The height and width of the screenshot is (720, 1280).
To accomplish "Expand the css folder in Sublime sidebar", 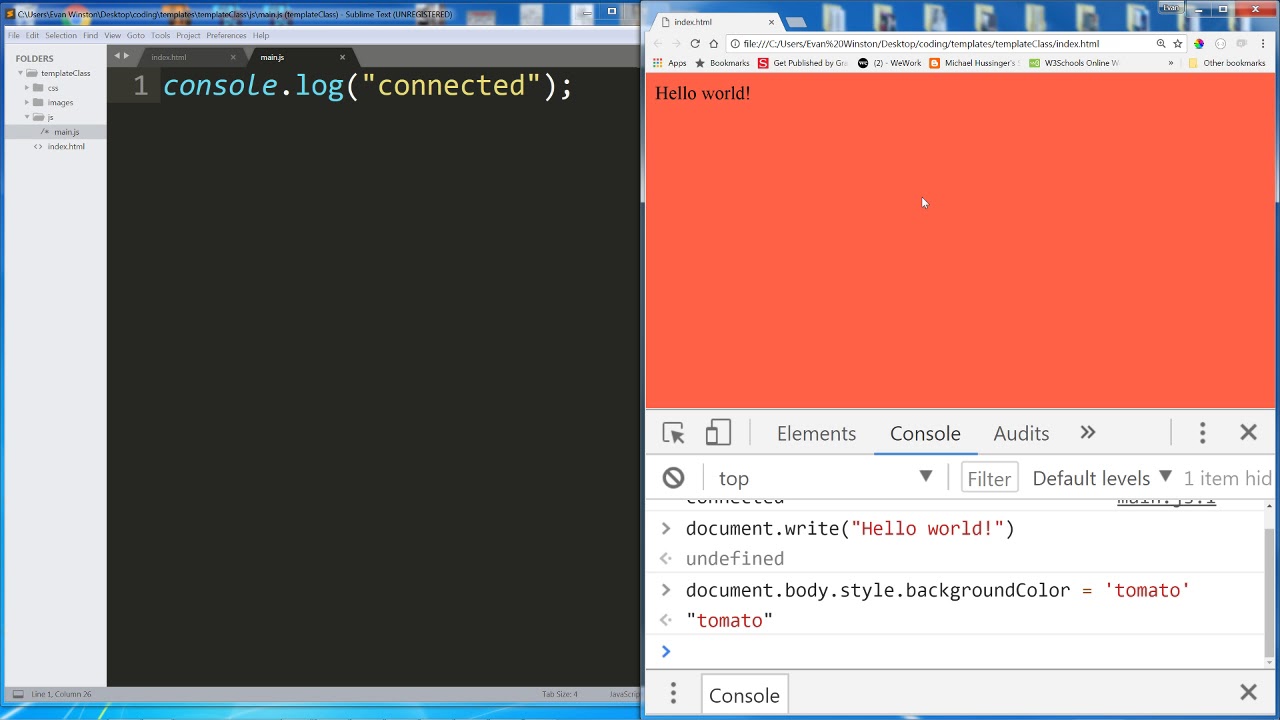I will pos(27,88).
